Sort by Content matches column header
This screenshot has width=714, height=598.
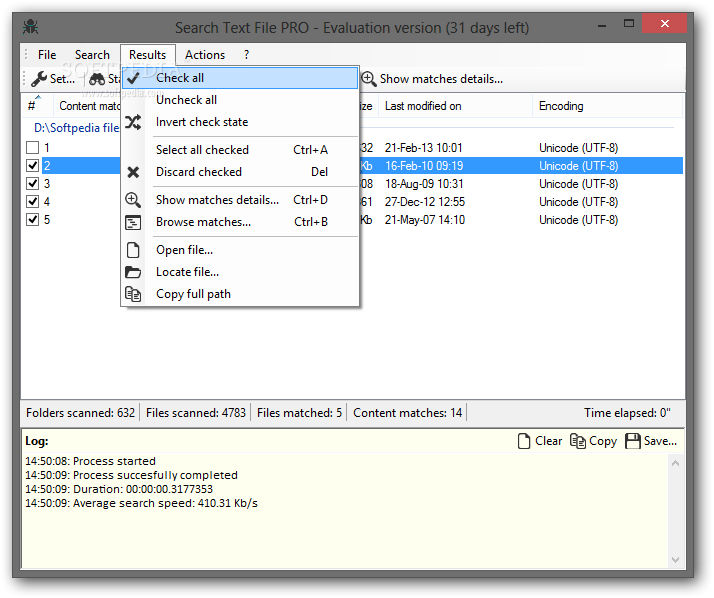click(87, 106)
